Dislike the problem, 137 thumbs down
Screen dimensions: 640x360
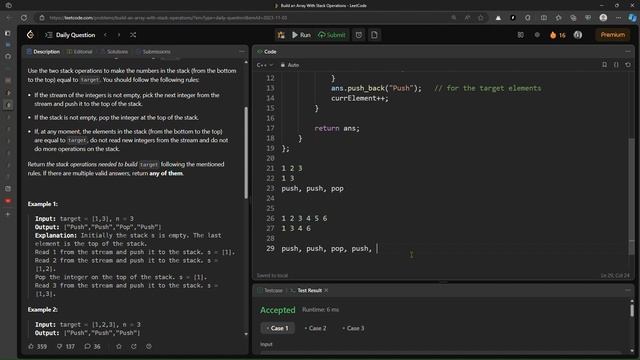[x=66, y=347]
